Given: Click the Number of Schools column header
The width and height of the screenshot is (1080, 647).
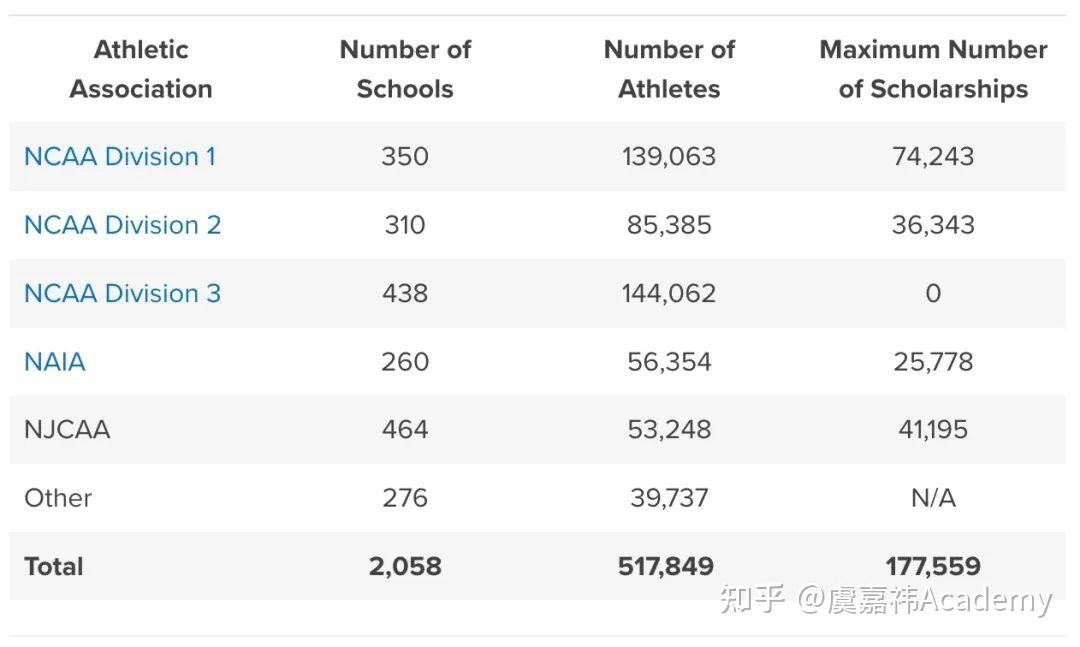Looking at the screenshot, I should [405, 69].
